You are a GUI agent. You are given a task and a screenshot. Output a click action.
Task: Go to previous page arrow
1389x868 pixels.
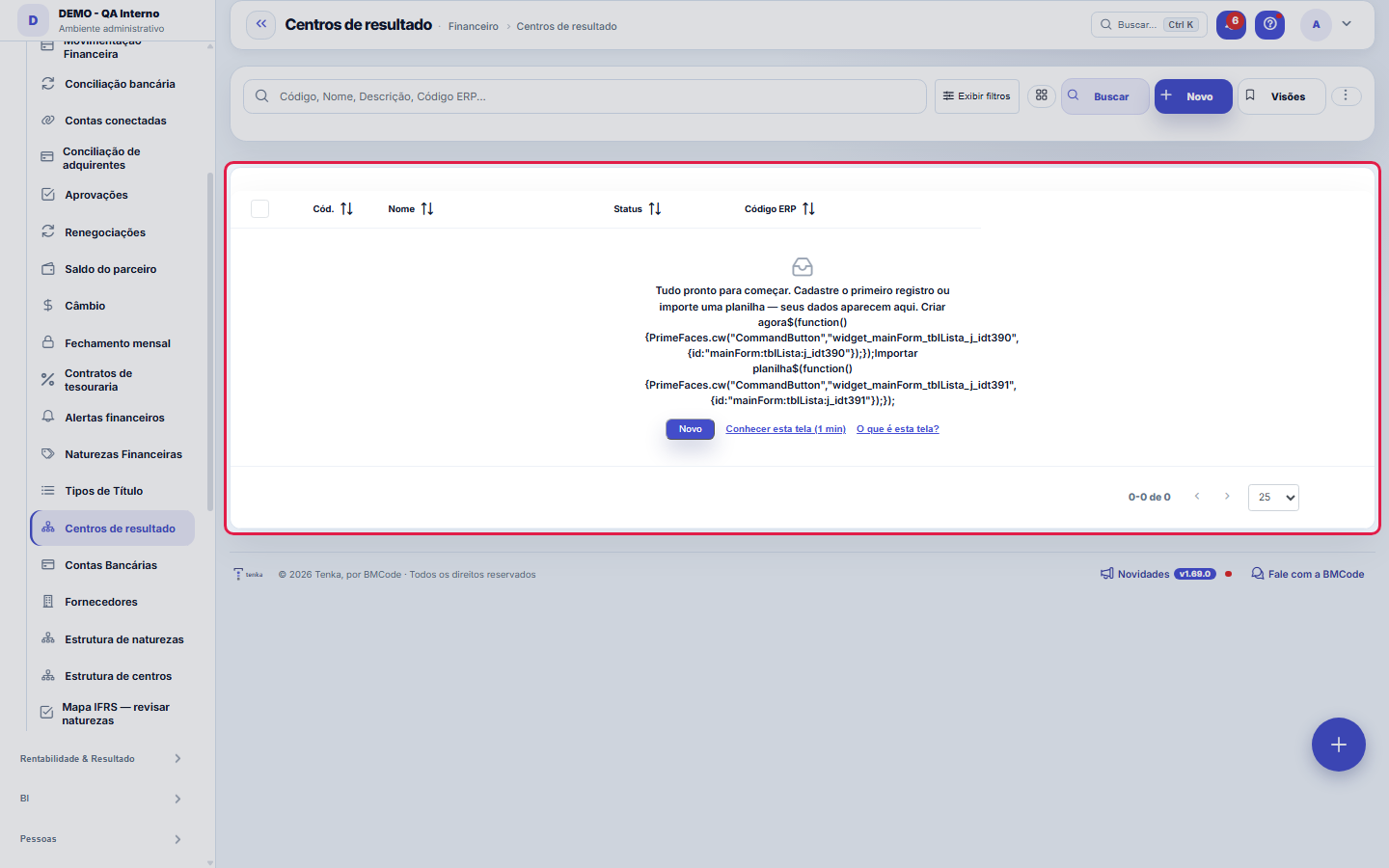(1197, 497)
